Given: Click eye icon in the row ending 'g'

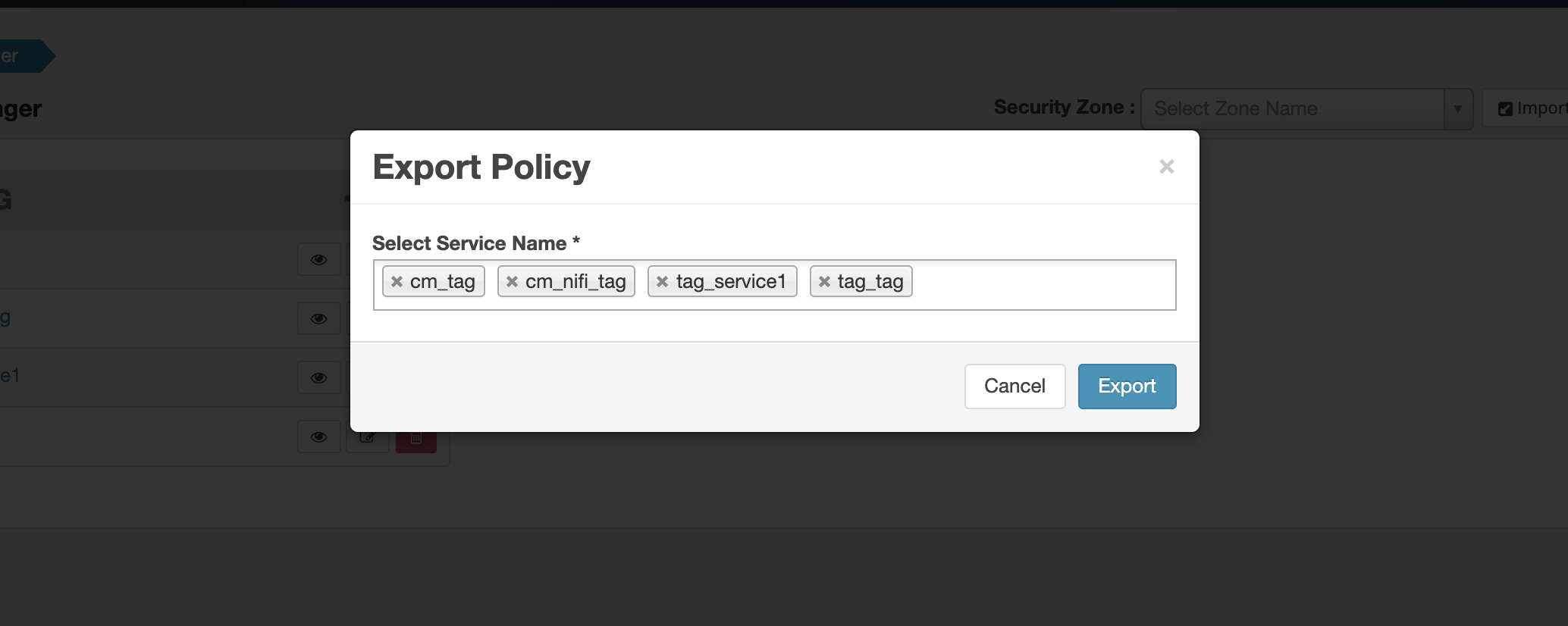Looking at the screenshot, I should pos(319,319).
